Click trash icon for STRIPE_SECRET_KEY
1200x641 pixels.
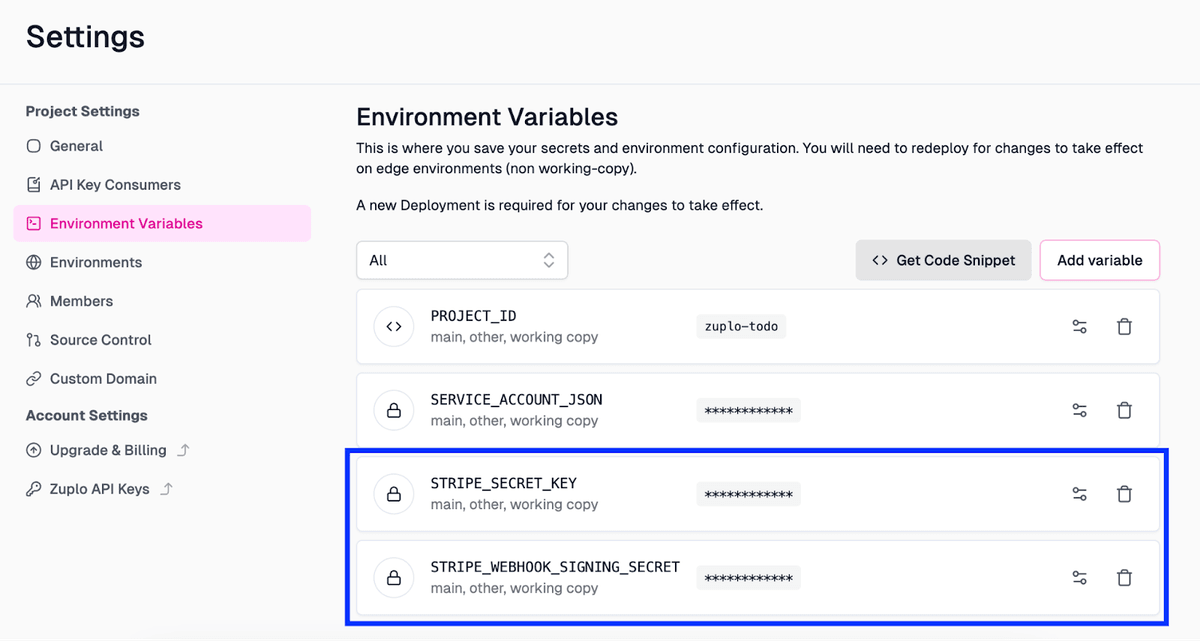(x=1124, y=494)
